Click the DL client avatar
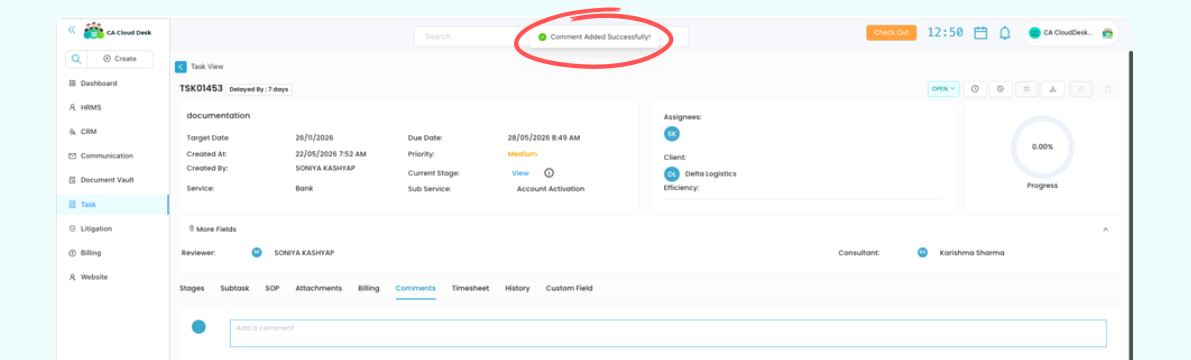Screen dimensions: 1191x360 (x=671, y=173)
